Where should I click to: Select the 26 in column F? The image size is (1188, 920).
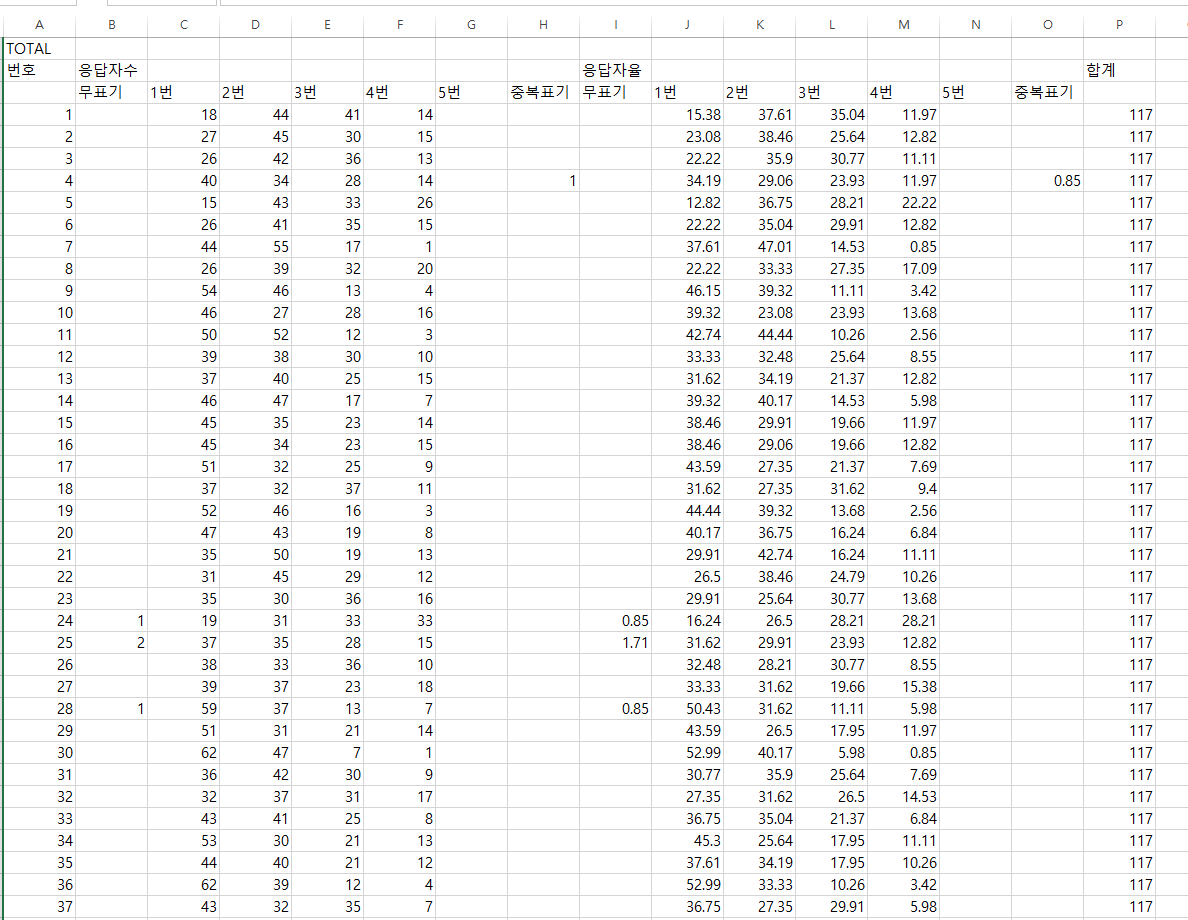(x=399, y=203)
